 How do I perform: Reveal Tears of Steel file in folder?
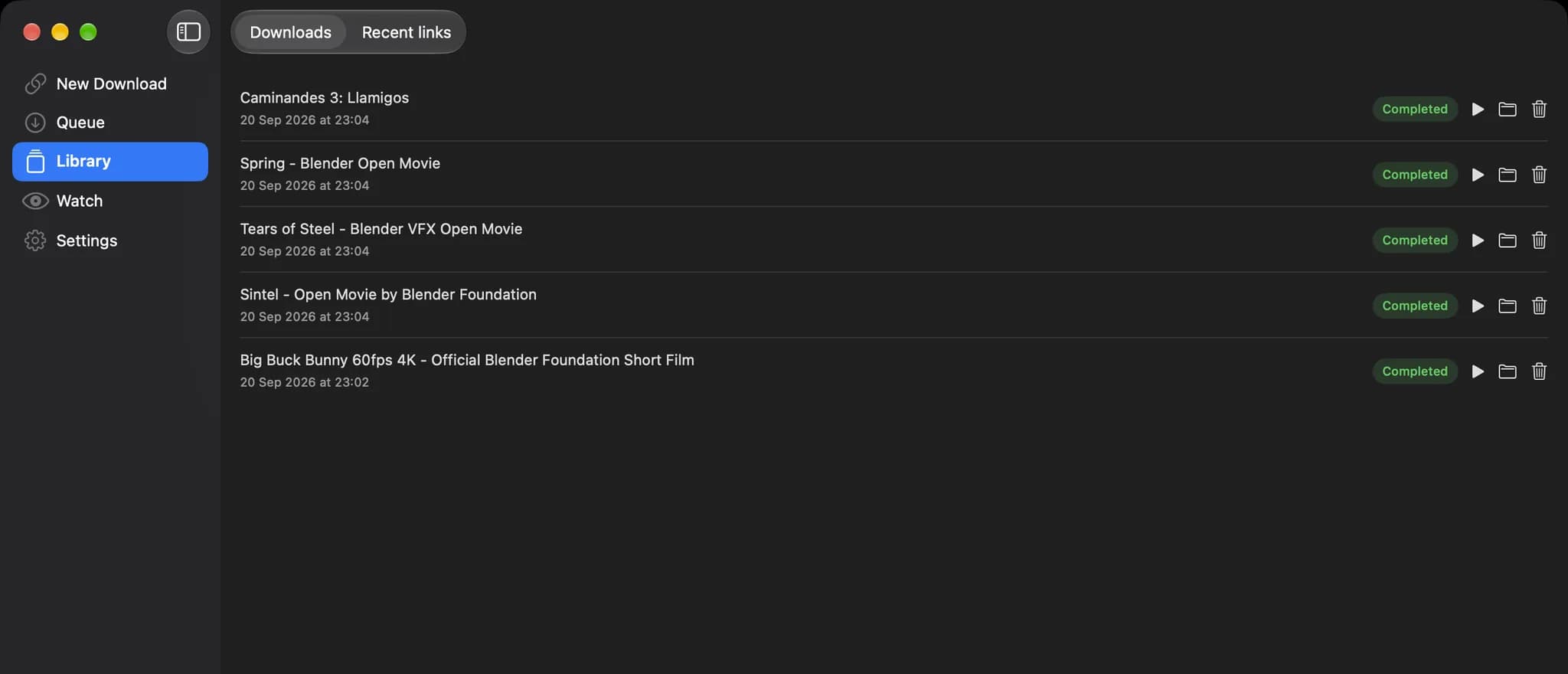pos(1508,240)
